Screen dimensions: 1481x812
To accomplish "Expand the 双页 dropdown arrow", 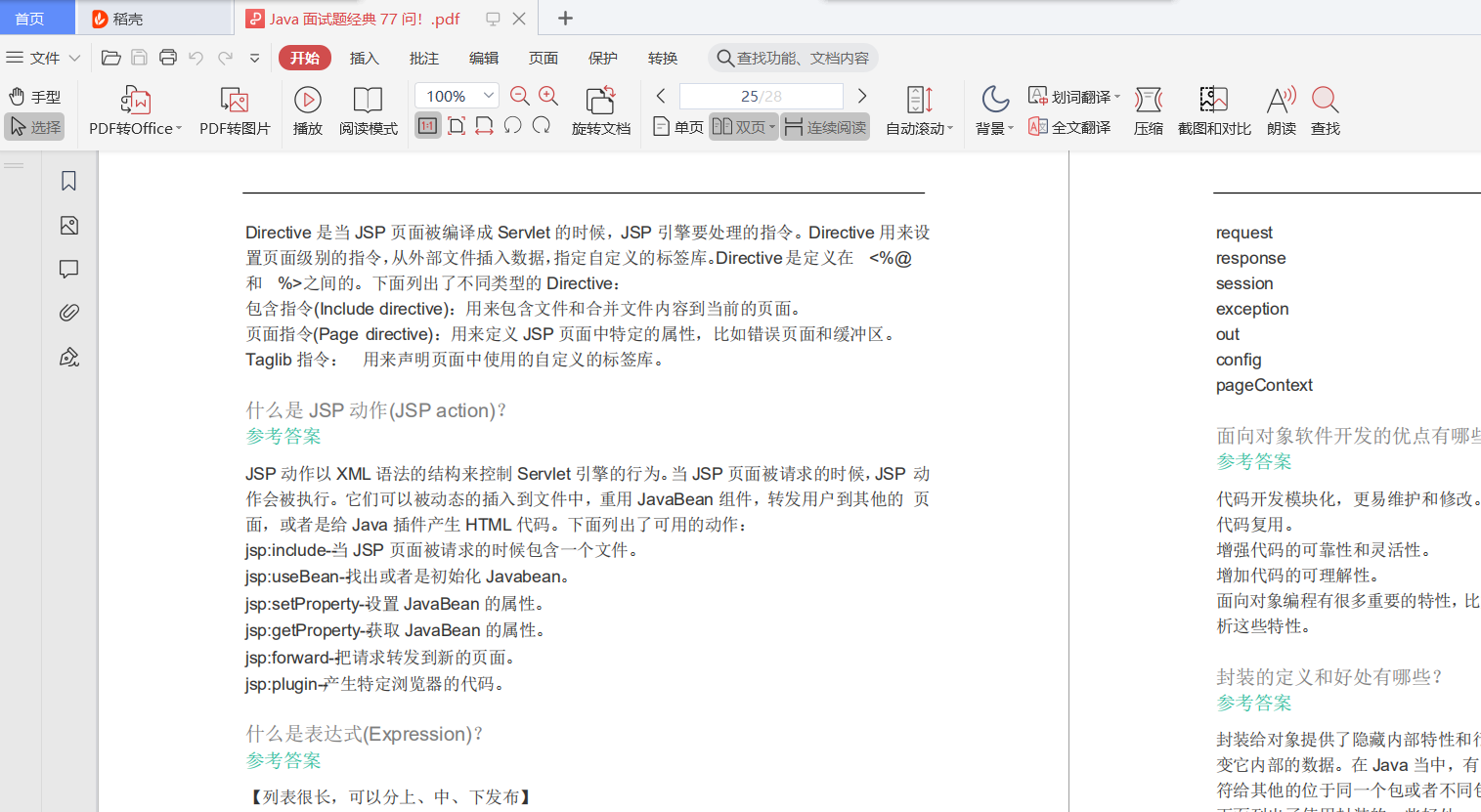I will click(x=772, y=128).
